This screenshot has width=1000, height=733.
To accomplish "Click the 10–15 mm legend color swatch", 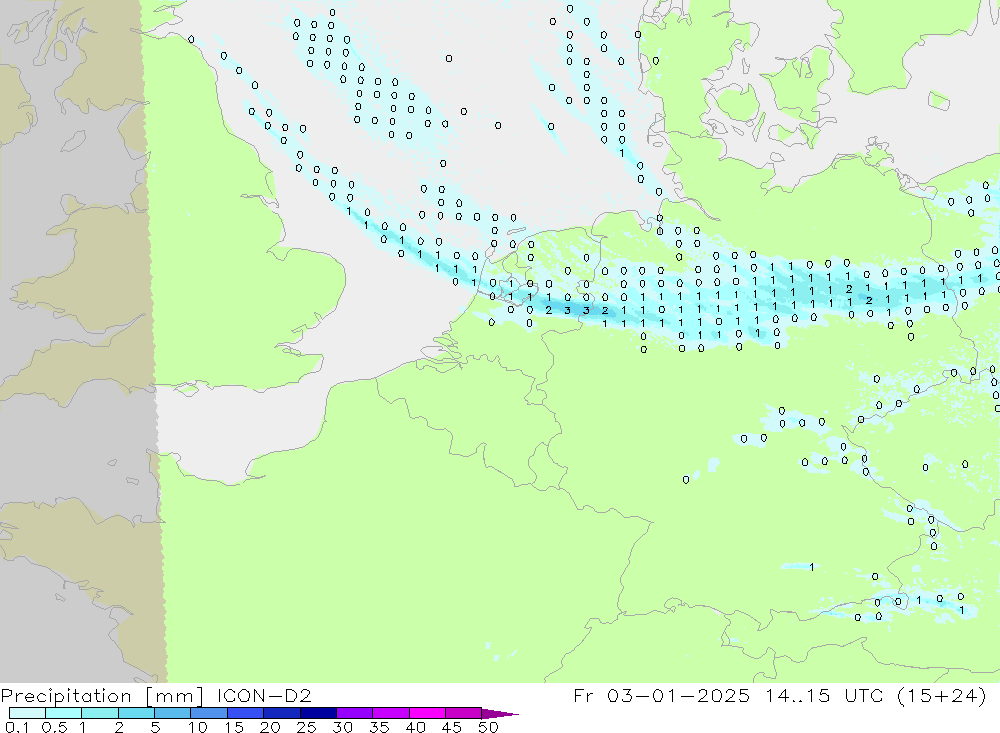I will (209, 713).
